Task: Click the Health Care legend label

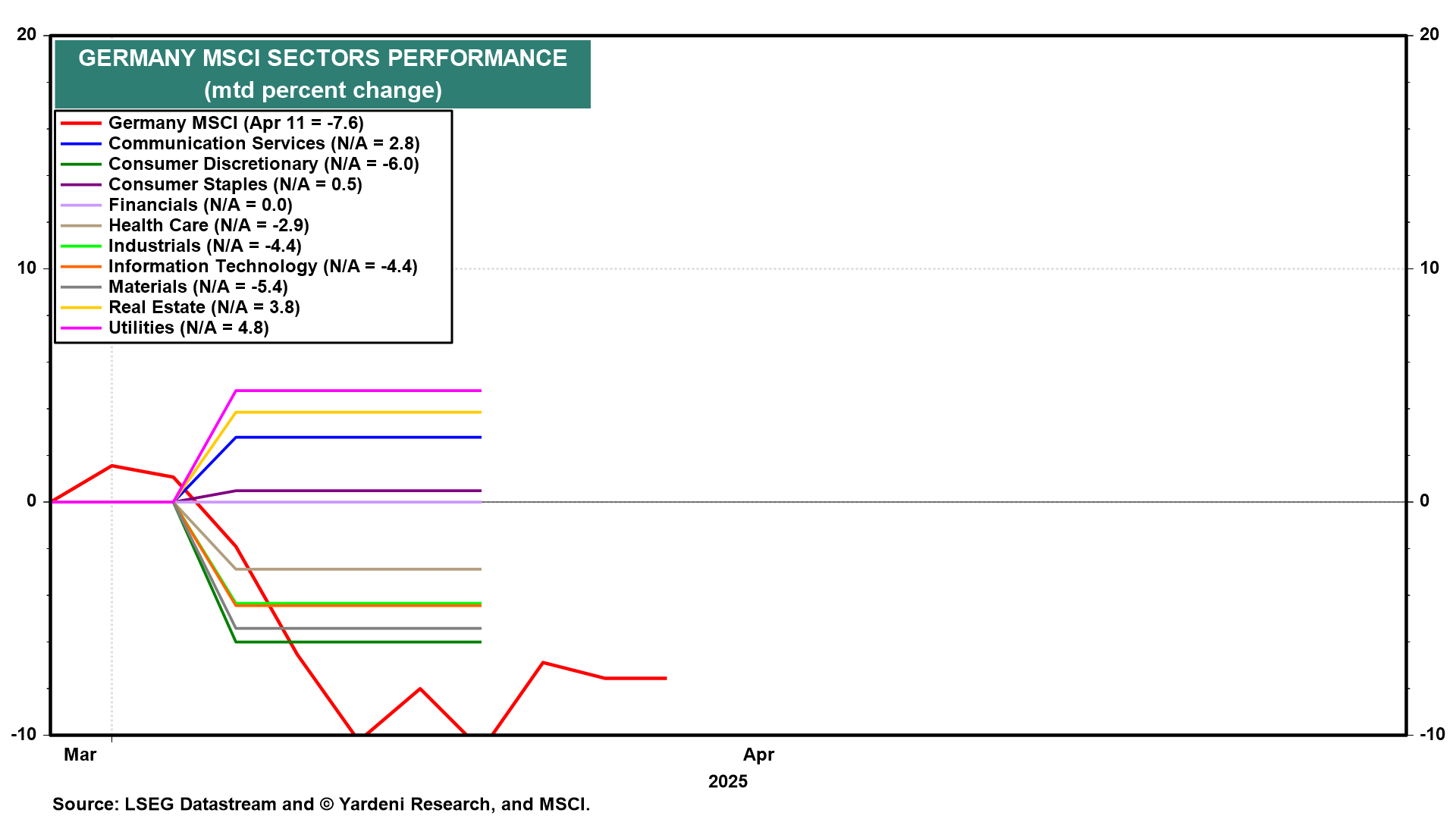Action: point(209,225)
